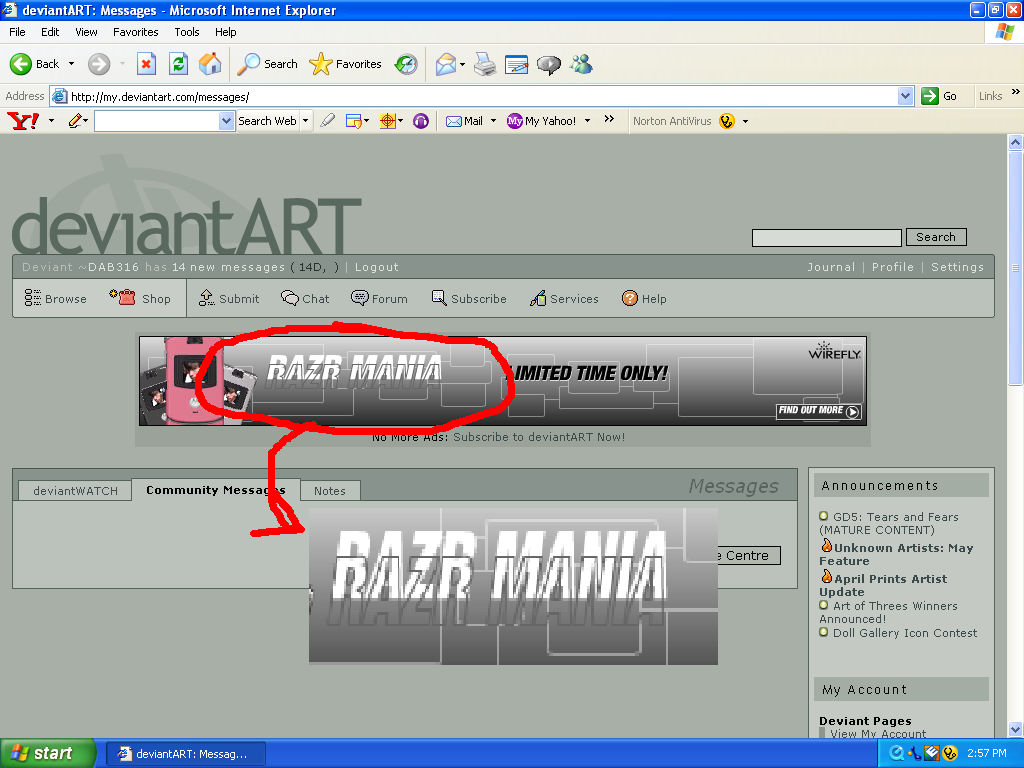This screenshot has height=768, width=1024.
Task: Click the Logout link
Action: pyautogui.click(x=376, y=267)
